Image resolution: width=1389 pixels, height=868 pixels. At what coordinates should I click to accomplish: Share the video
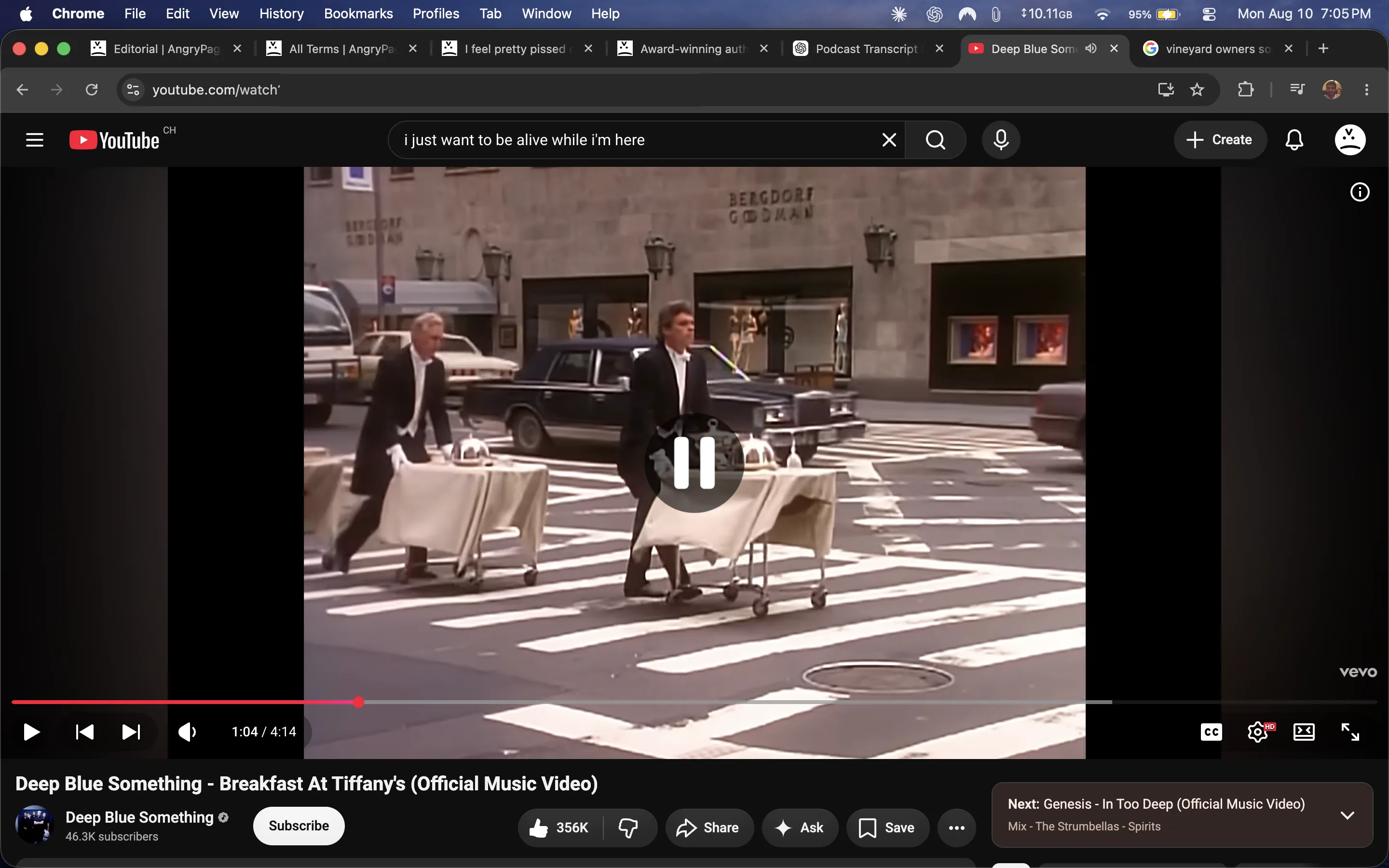click(x=709, y=828)
